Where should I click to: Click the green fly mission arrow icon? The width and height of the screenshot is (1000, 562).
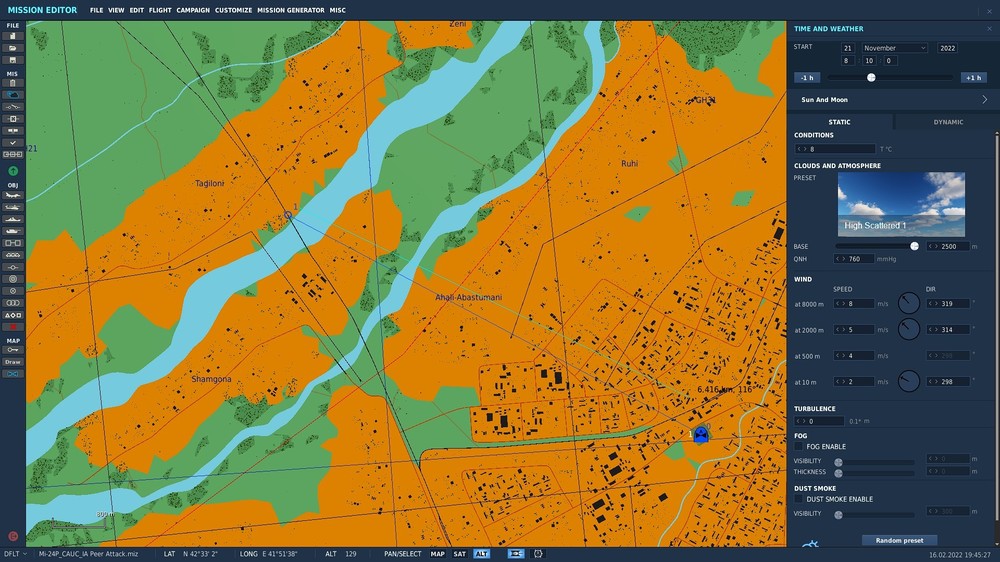click(13, 171)
